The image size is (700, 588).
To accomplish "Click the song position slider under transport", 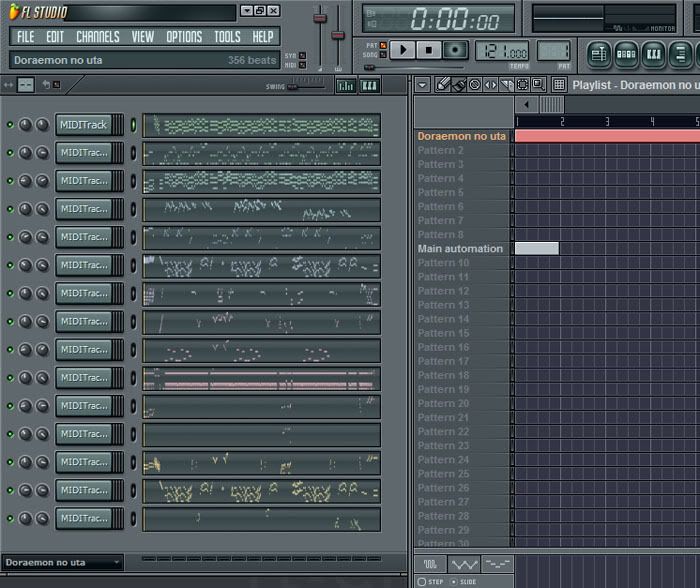I will point(369,67).
